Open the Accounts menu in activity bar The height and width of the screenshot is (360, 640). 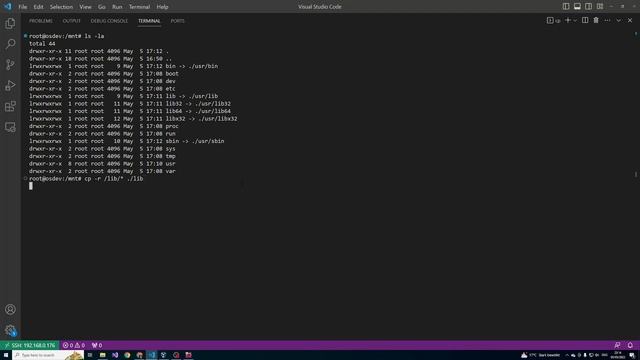tap(10, 309)
